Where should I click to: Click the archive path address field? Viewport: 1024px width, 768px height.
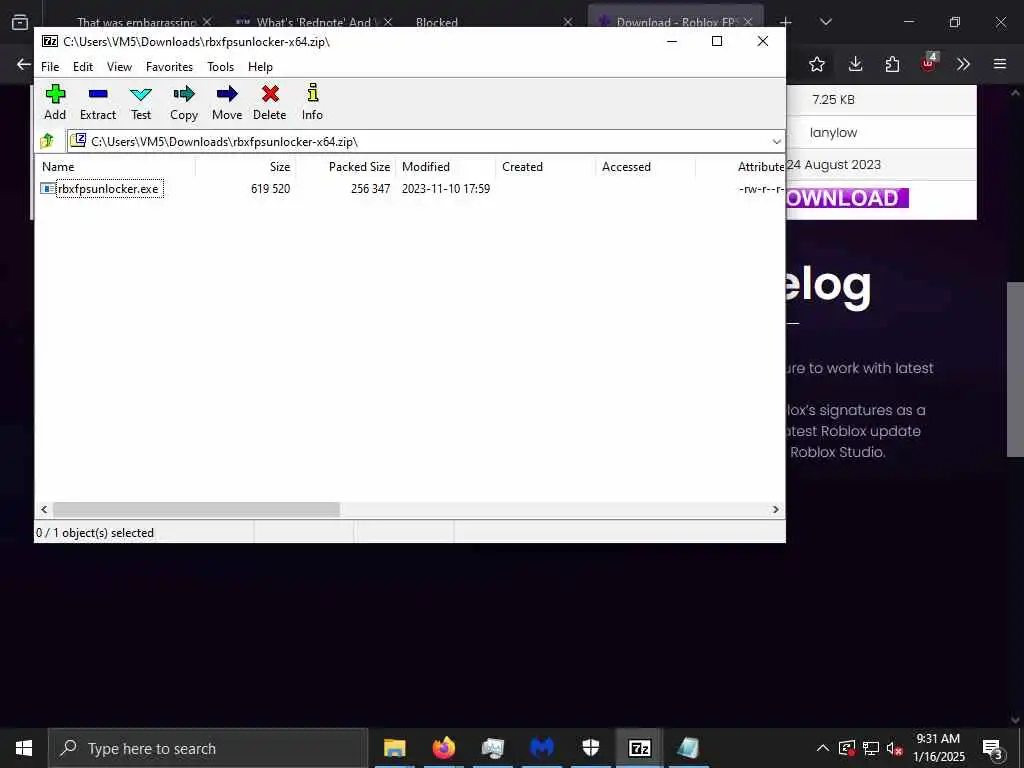(418, 142)
